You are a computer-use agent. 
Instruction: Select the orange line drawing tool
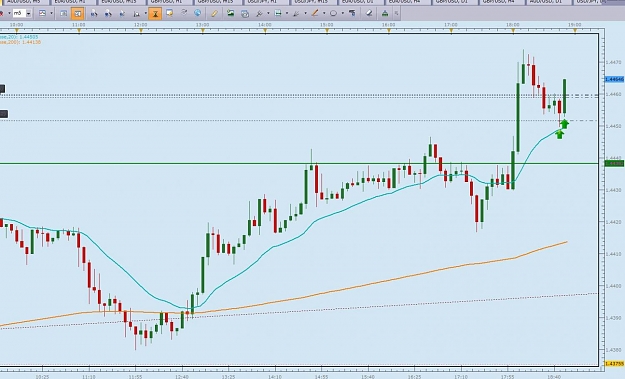coord(314,14)
